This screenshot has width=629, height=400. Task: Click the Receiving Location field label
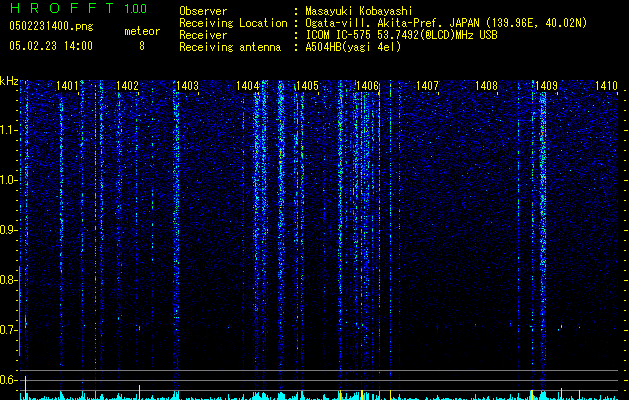click(233, 23)
